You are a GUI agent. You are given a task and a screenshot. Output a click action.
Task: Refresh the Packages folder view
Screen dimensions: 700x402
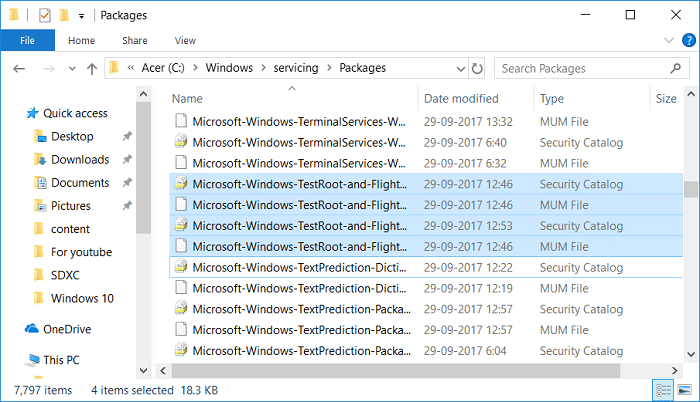(477, 69)
